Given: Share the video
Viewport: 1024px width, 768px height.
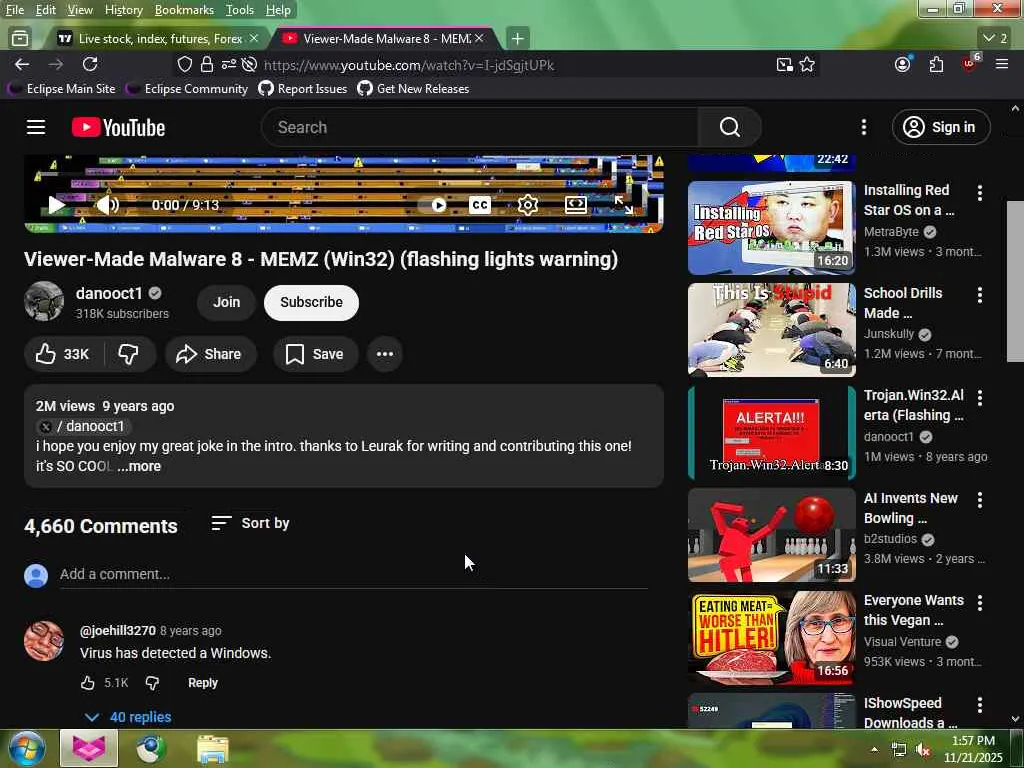Looking at the screenshot, I should 210,354.
